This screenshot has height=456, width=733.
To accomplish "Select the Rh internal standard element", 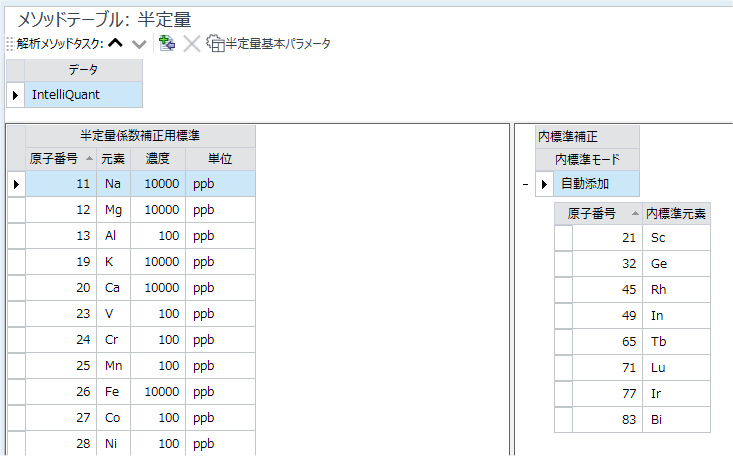I will [x=676, y=290].
